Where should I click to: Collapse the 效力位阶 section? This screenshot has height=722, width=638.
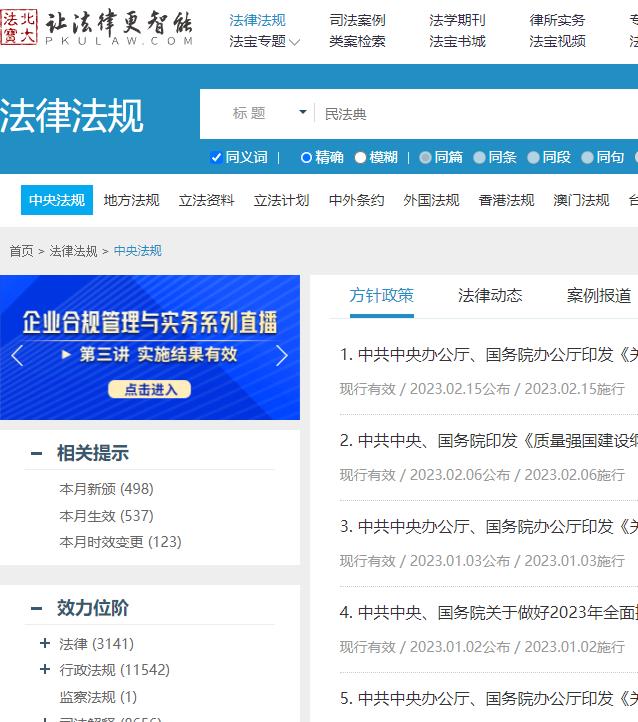coord(36,609)
